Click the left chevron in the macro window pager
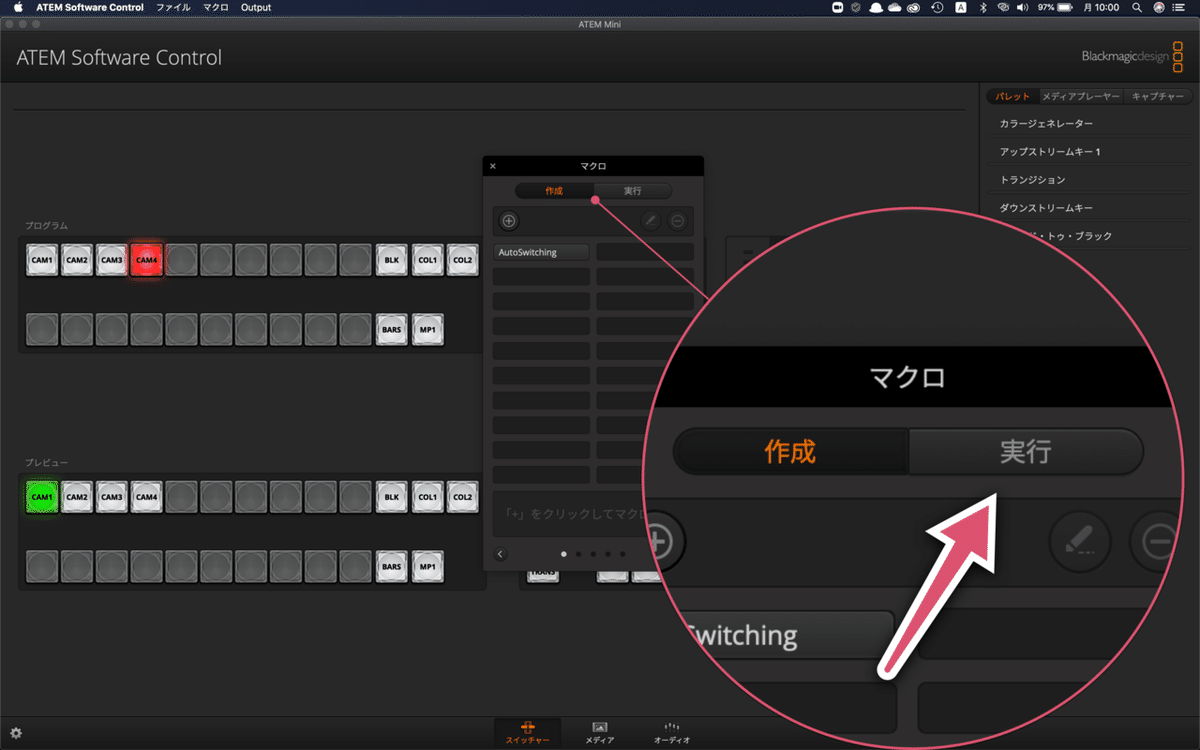Image resolution: width=1200 pixels, height=750 pixels. (x=500, y=554)
